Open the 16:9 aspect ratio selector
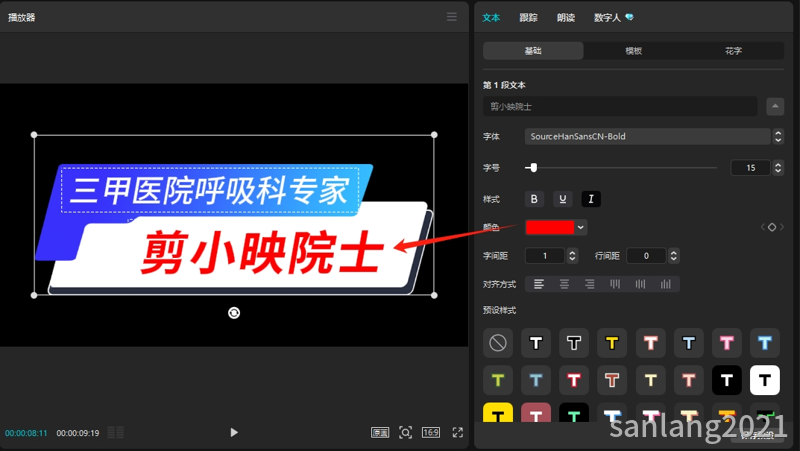 (x=431, y=433)
